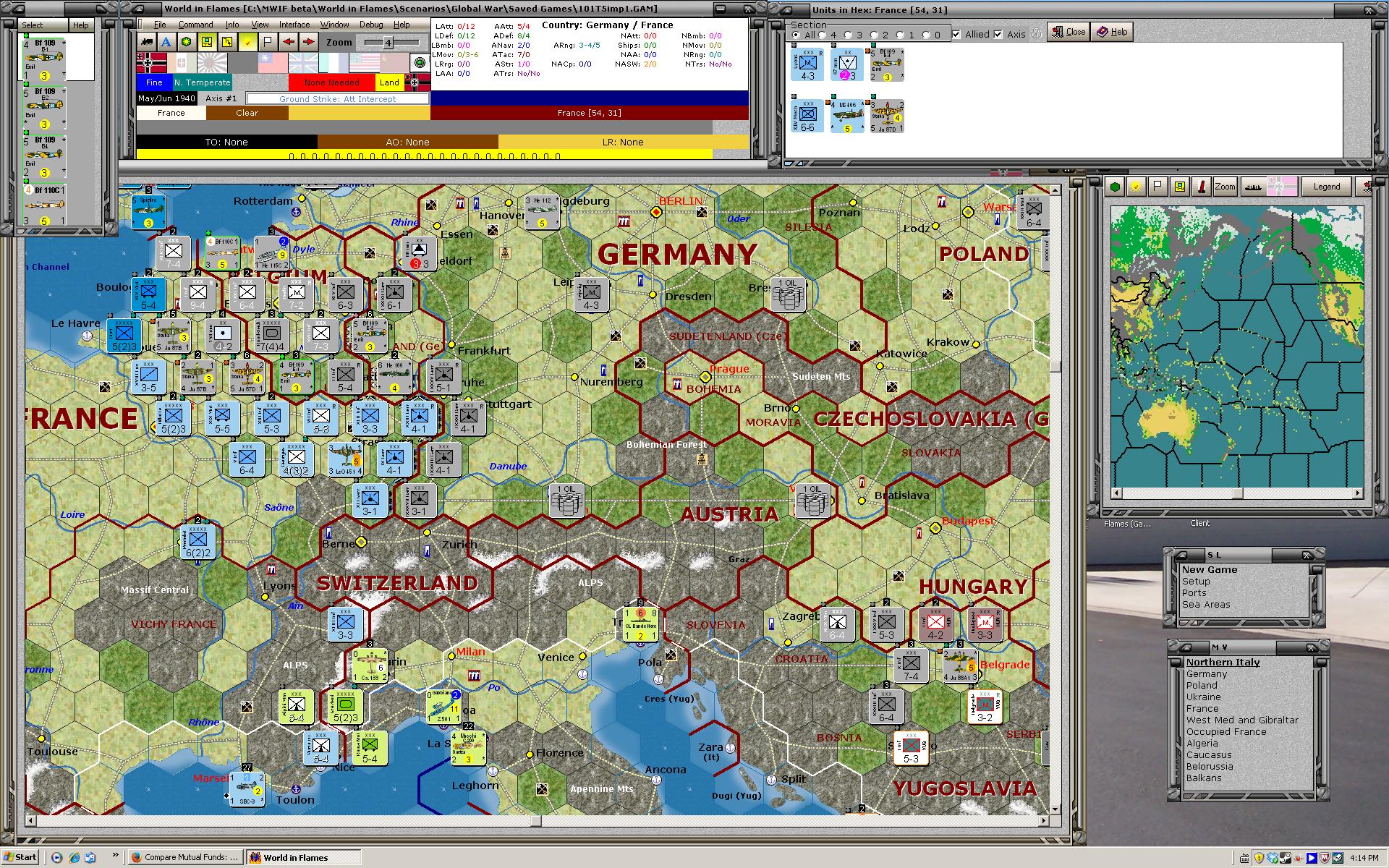Click Help button in unit list panel
Screen dimensions: 1389x868
point(80,25)
